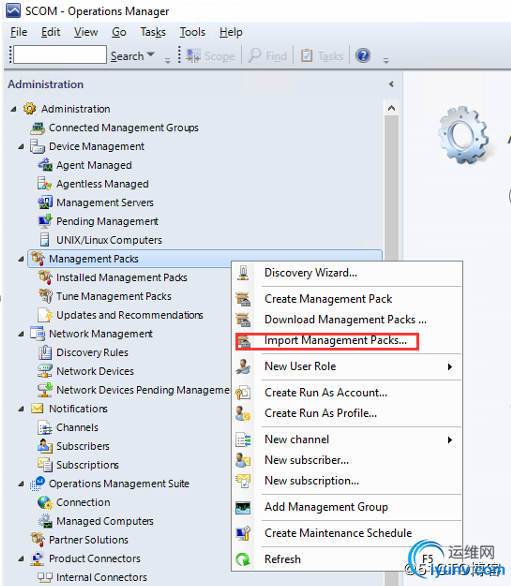Screen dimensions: 511x586
Task: Click the Updates and Recommendations icon
Action: tap(45, 315)
